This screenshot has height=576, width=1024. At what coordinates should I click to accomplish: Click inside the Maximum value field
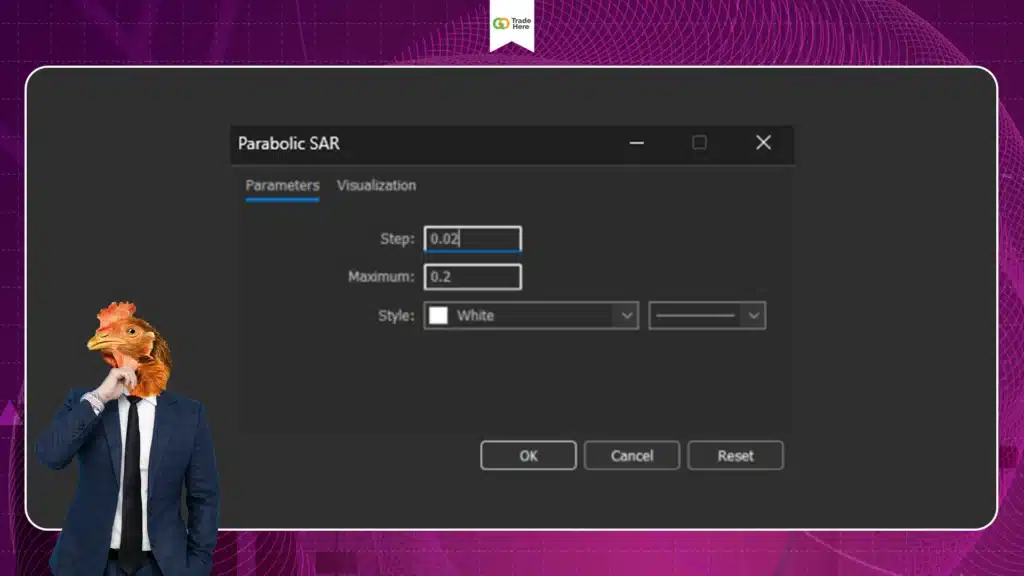point(472,277)
